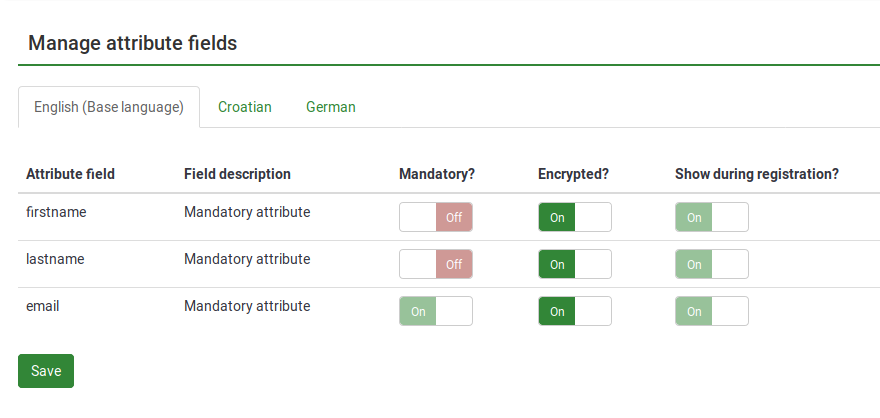Disable encryption for the lastname attribute

(575, 264)
